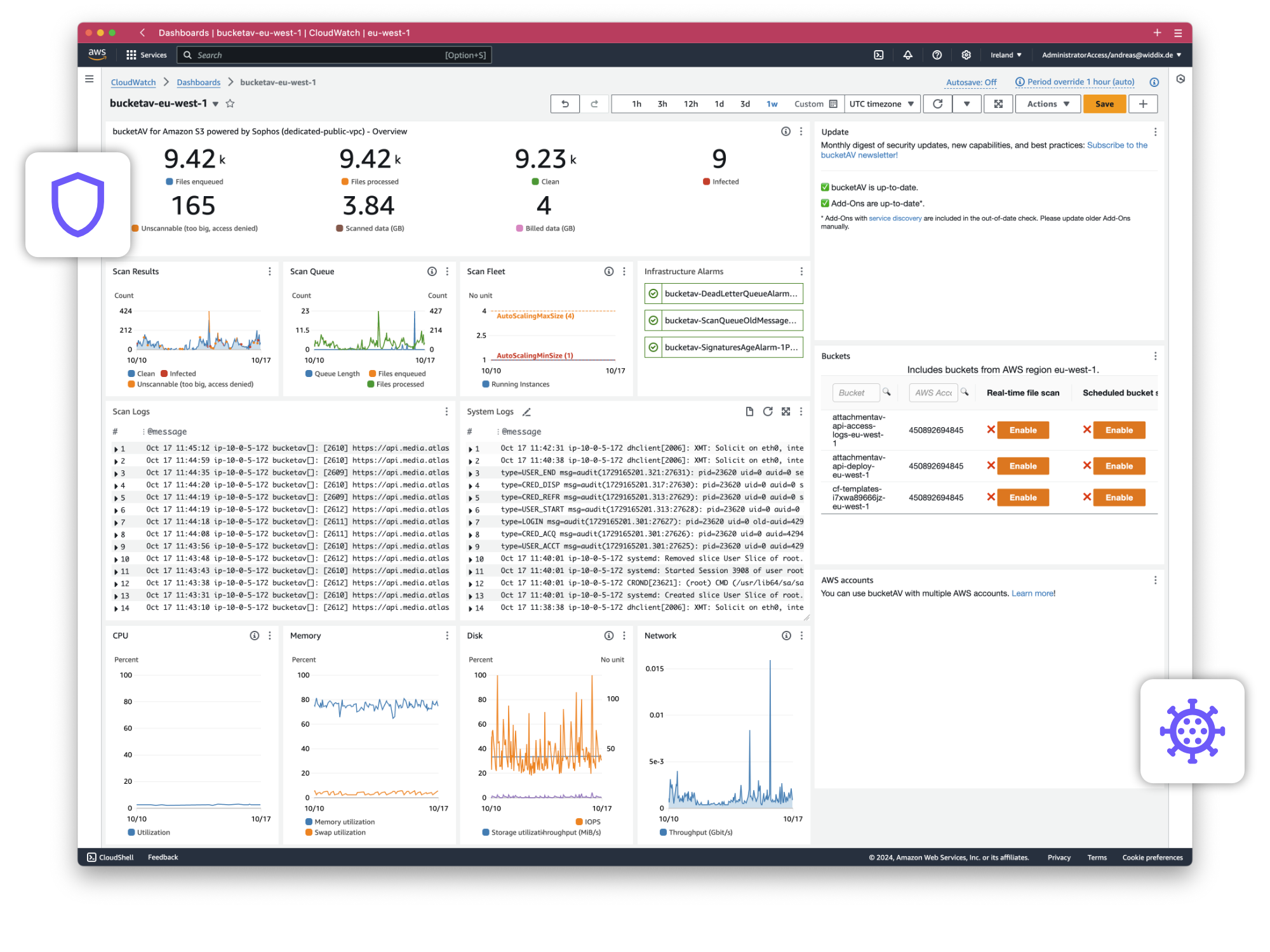Toggle the Running Instances legend series
The height and width of the screenshot is (952, 1270).
tap(516, 385)
